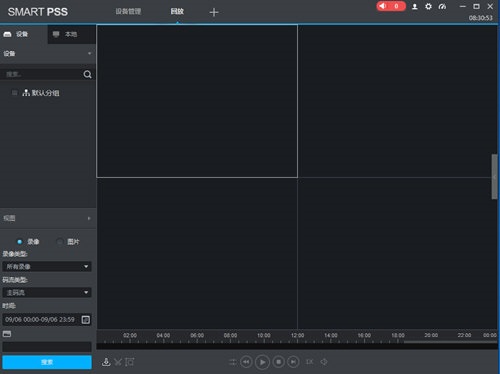Open the record type dropdown

[x=47, y=266]
